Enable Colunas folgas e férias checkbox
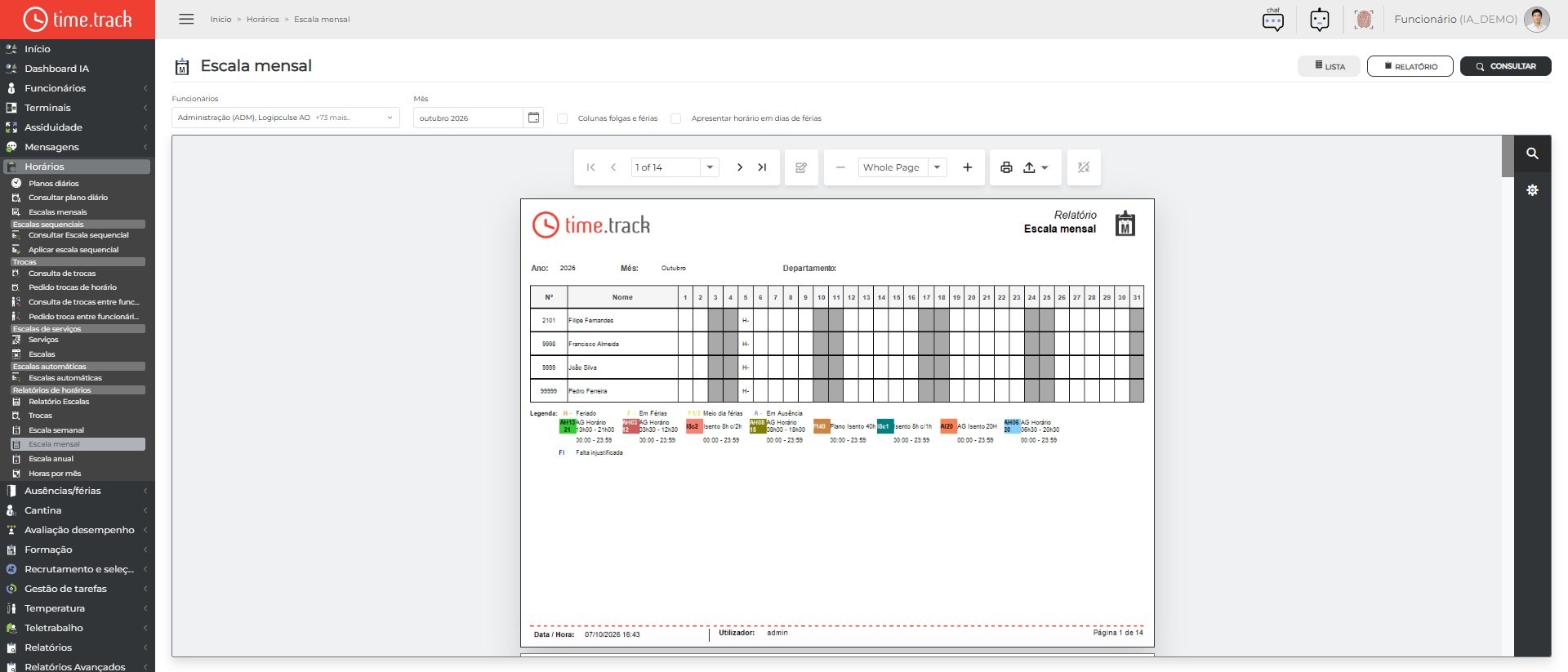1568x672 pixels. [562, 118]
